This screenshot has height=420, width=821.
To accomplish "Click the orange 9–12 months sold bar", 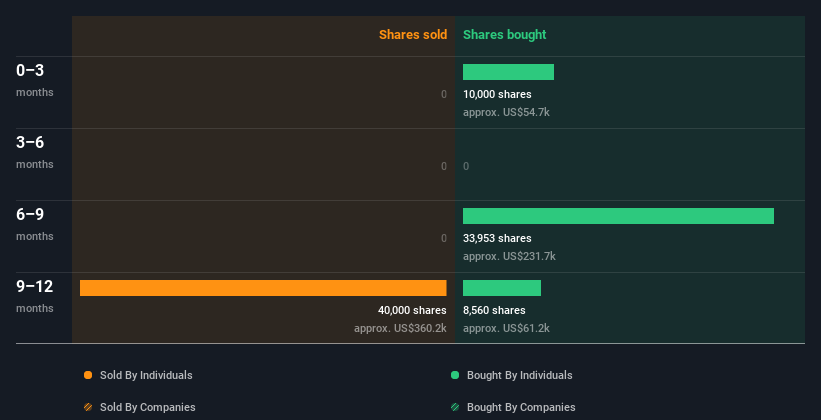I will 263,288.
